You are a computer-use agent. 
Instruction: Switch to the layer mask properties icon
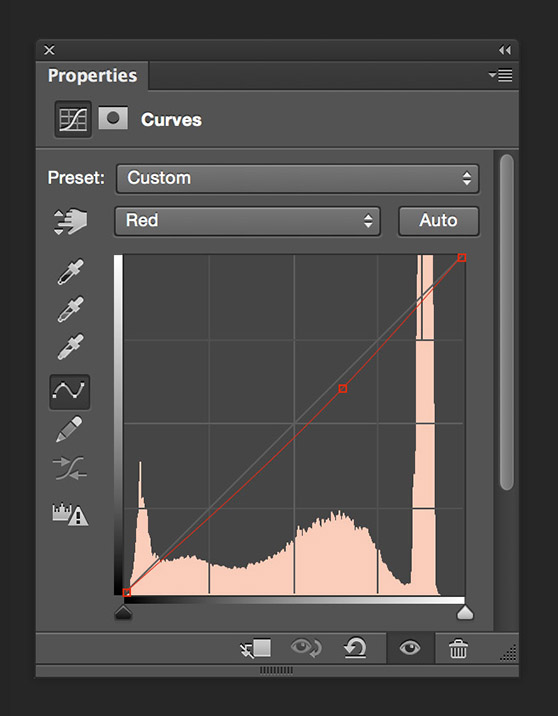click(113, 119)
